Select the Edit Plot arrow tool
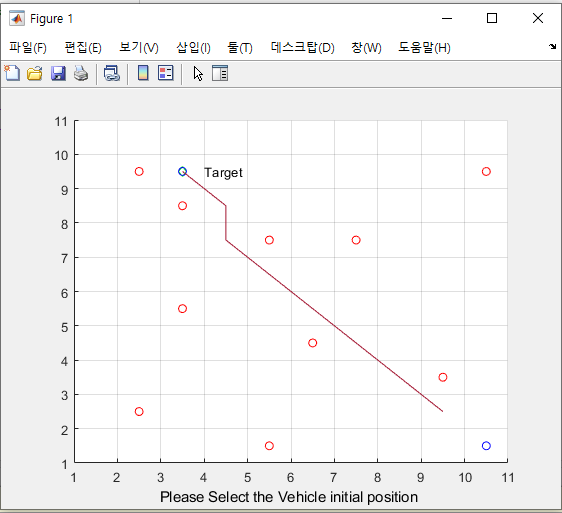 pos(198,73)
